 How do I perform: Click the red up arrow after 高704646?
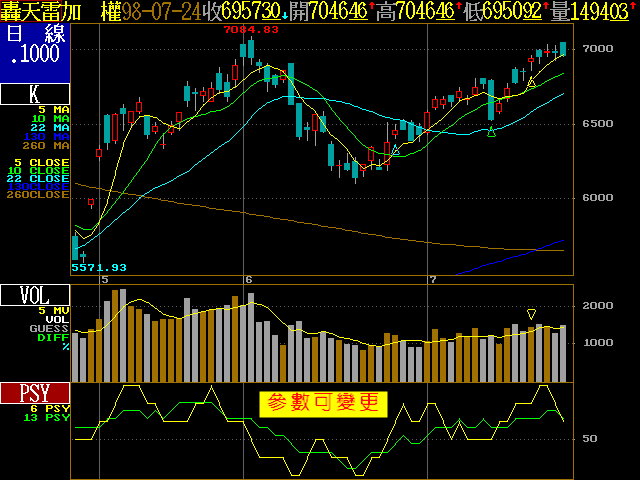[456, 8]
